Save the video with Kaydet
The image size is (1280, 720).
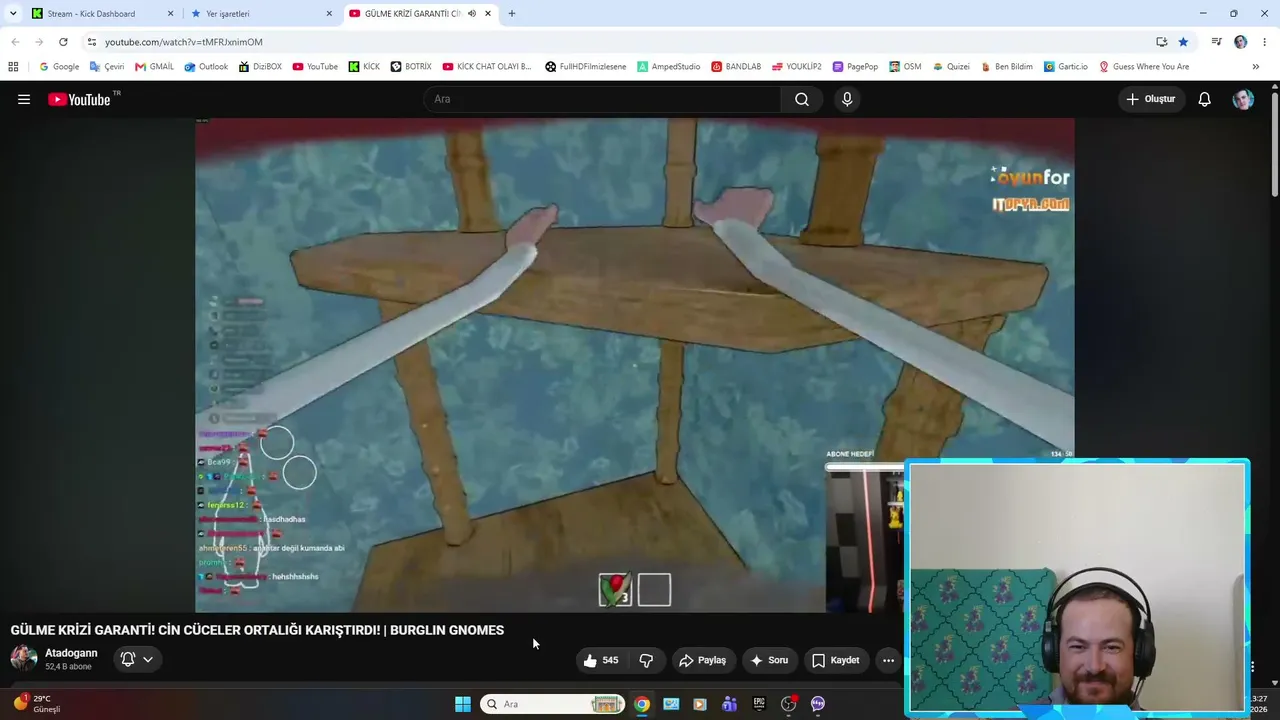pos(836,660)
